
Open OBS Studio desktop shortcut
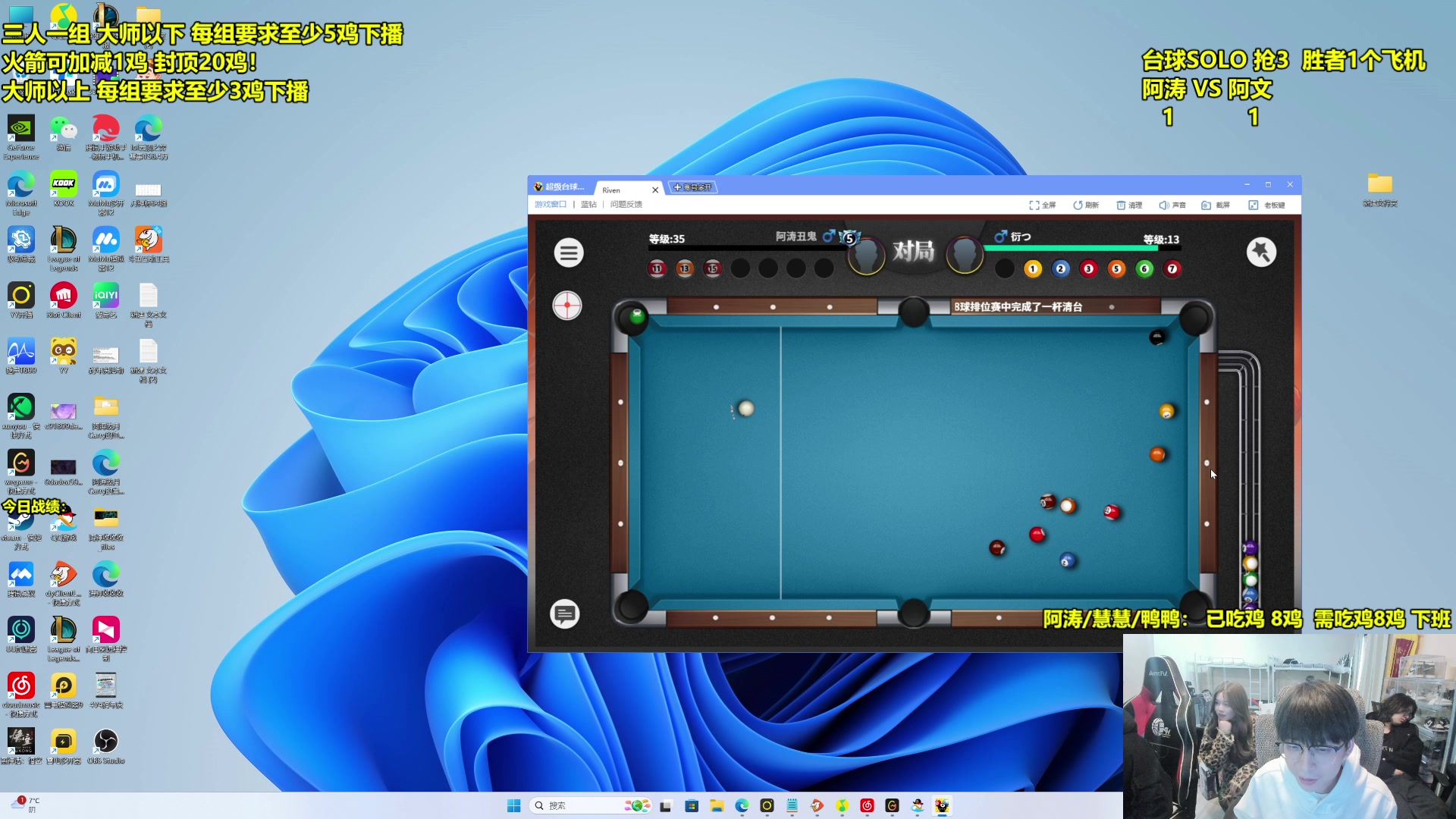[106, 746]
